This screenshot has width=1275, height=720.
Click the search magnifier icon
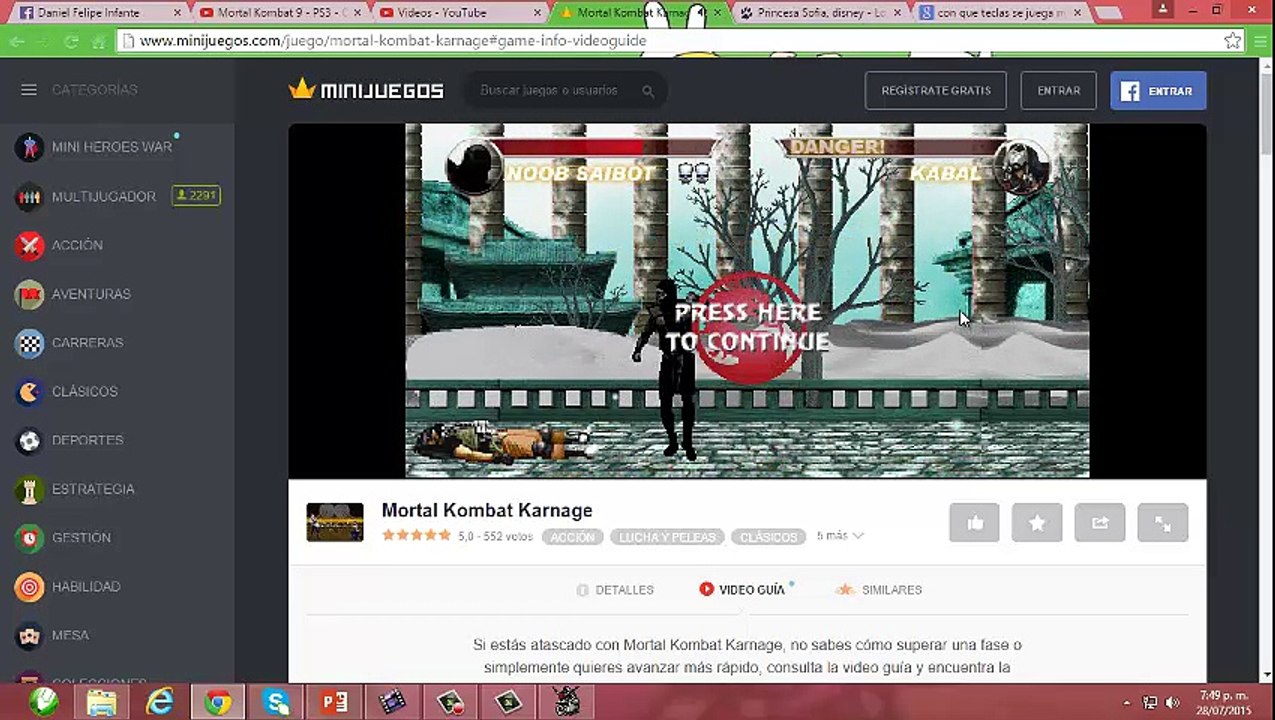coord(648,91)
